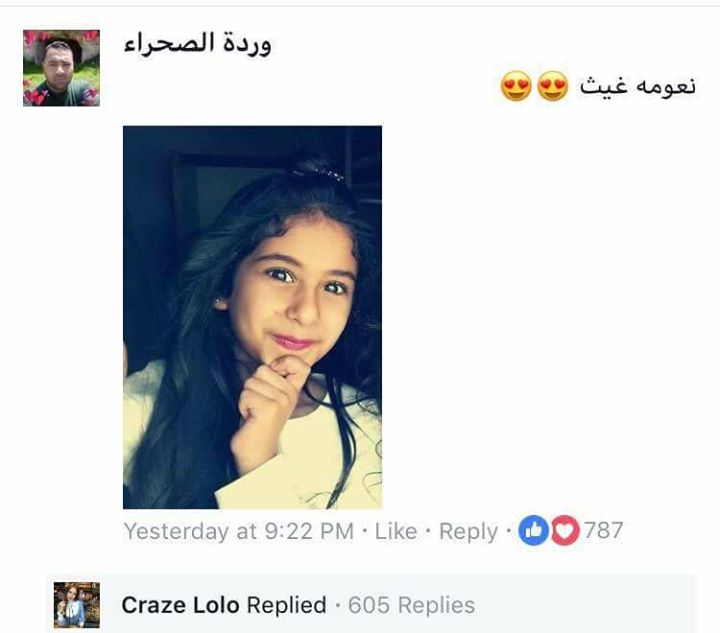Image resolution: width=720 pixels, height=633 pixels.
Task: Open the Yesterday at 9:22 PM timestamp
Action: tap(238, 532)
